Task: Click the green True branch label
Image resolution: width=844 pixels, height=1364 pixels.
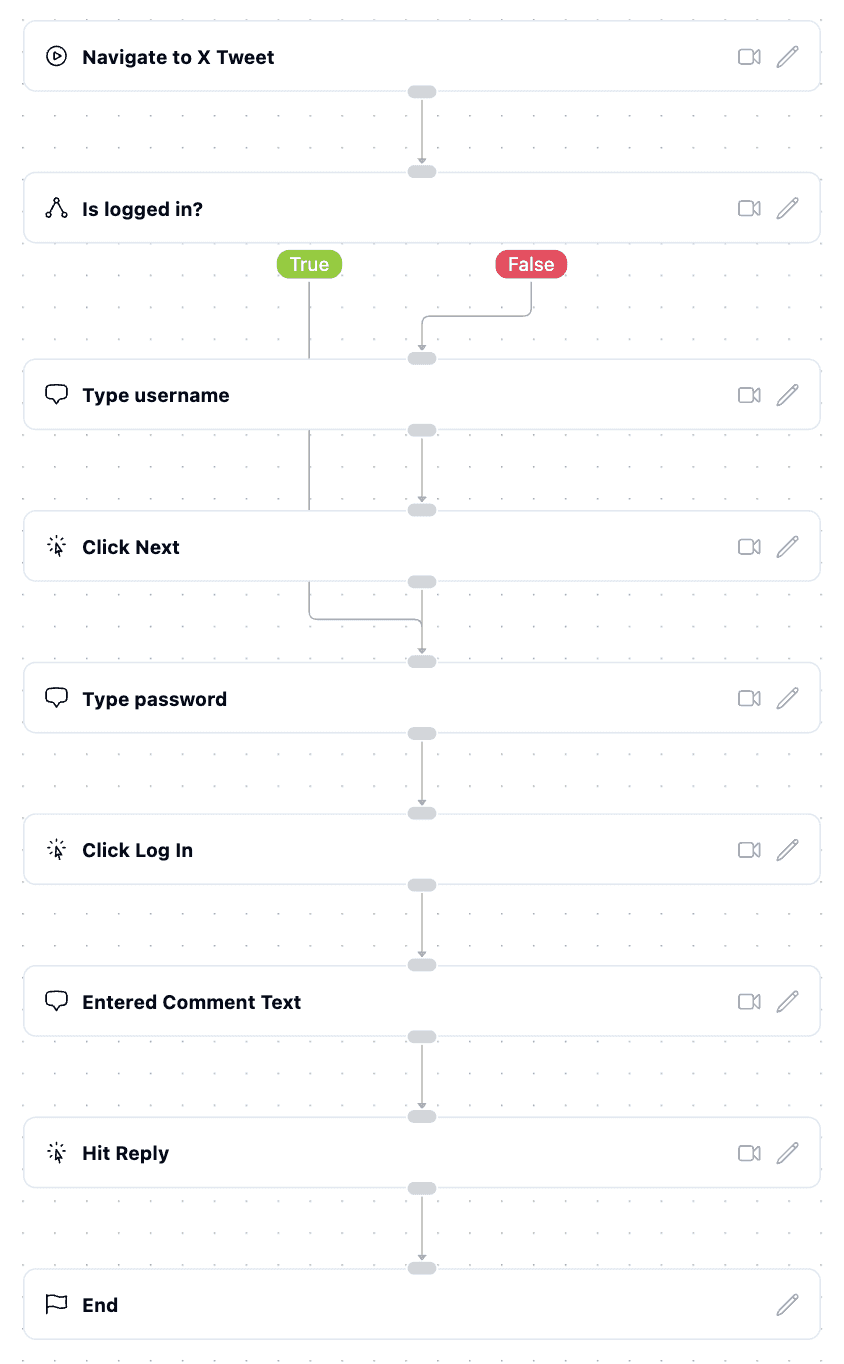Action: coord(309,264)
